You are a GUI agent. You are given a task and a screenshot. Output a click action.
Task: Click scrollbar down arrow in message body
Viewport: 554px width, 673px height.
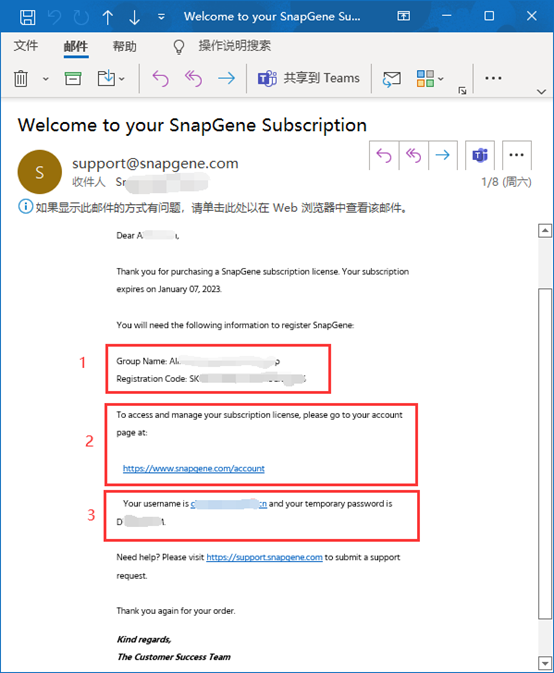click(545, 663)
